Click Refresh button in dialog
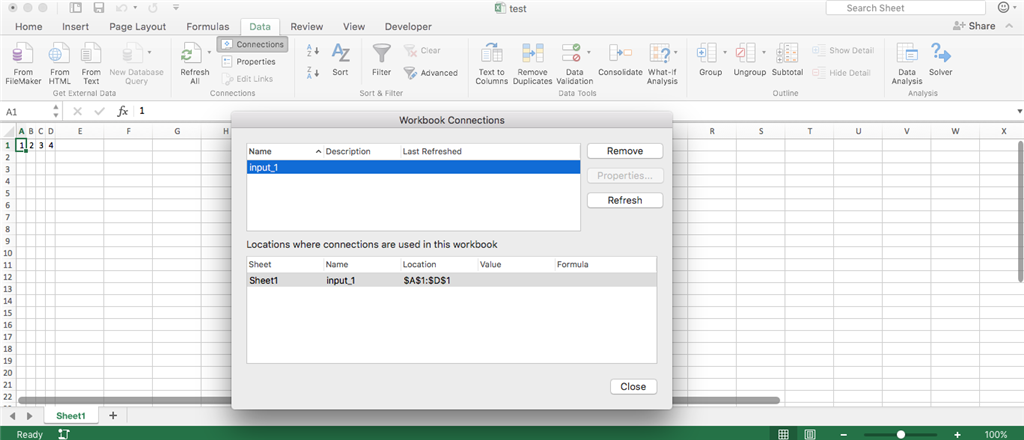This screenshot has width=1024, height=440. (625, 200)
